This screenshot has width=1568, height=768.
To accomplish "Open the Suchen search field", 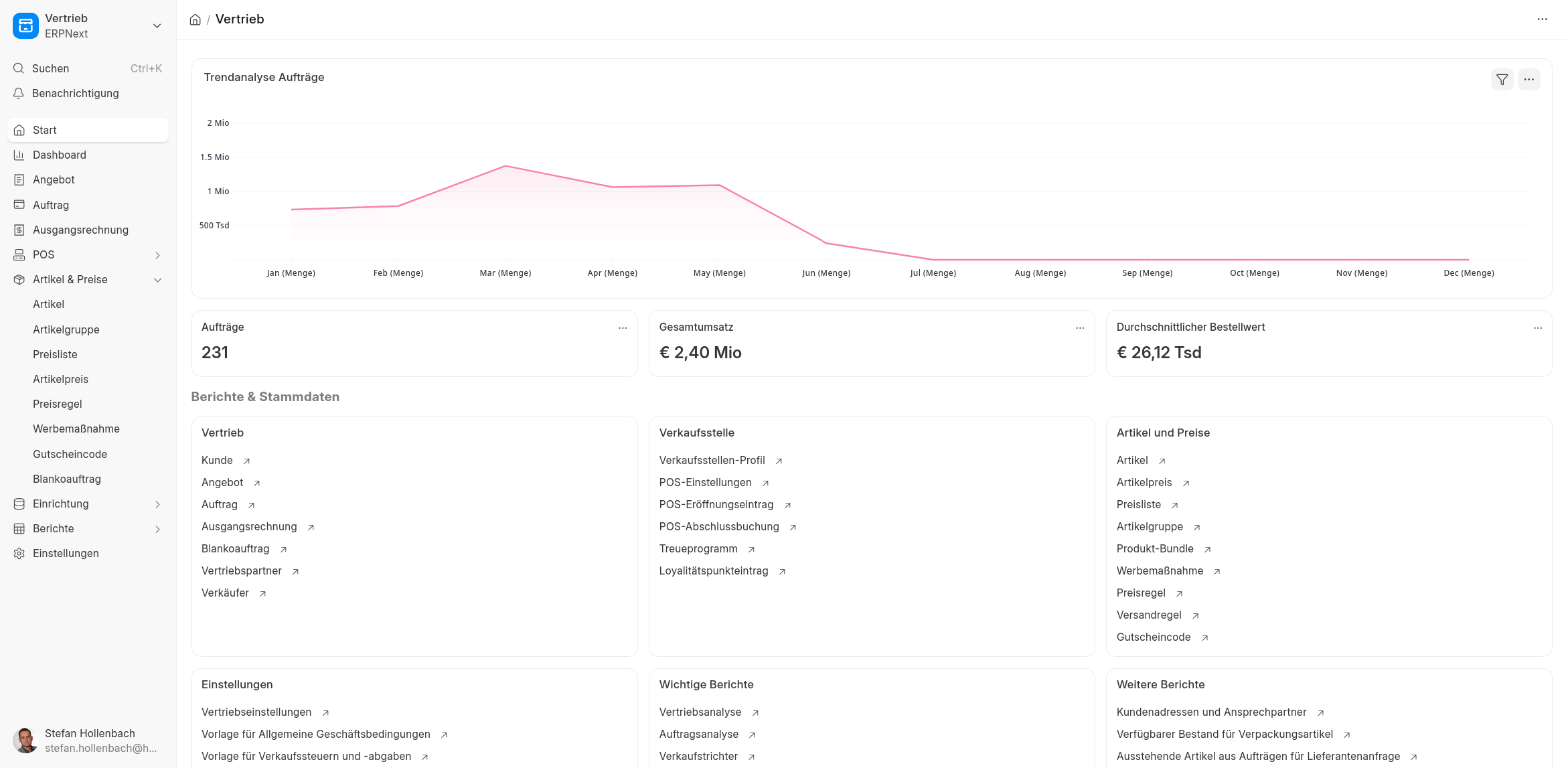I will pos(88,68).
